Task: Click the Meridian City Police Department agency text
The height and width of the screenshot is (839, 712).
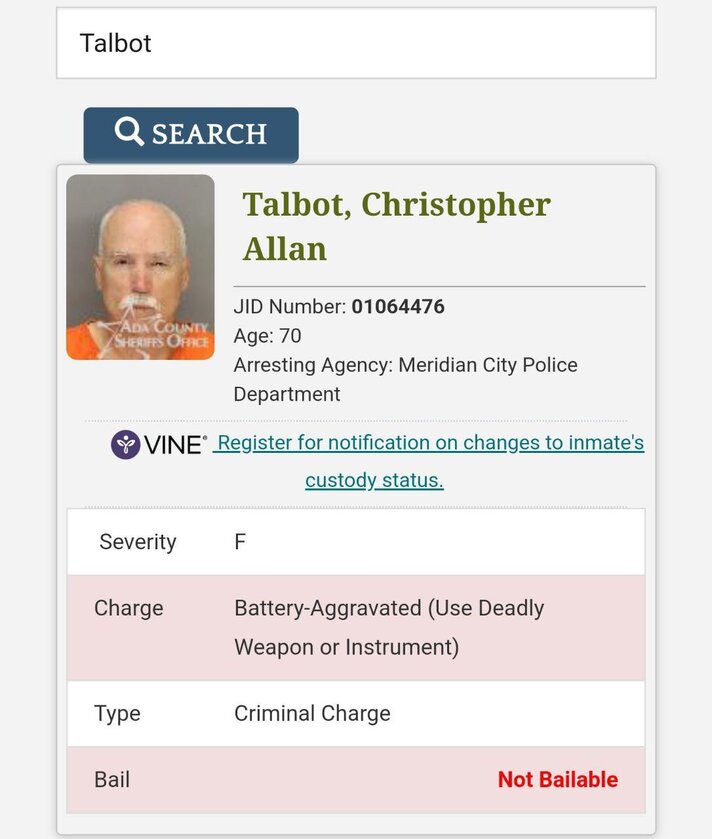Action: point(405,379)
